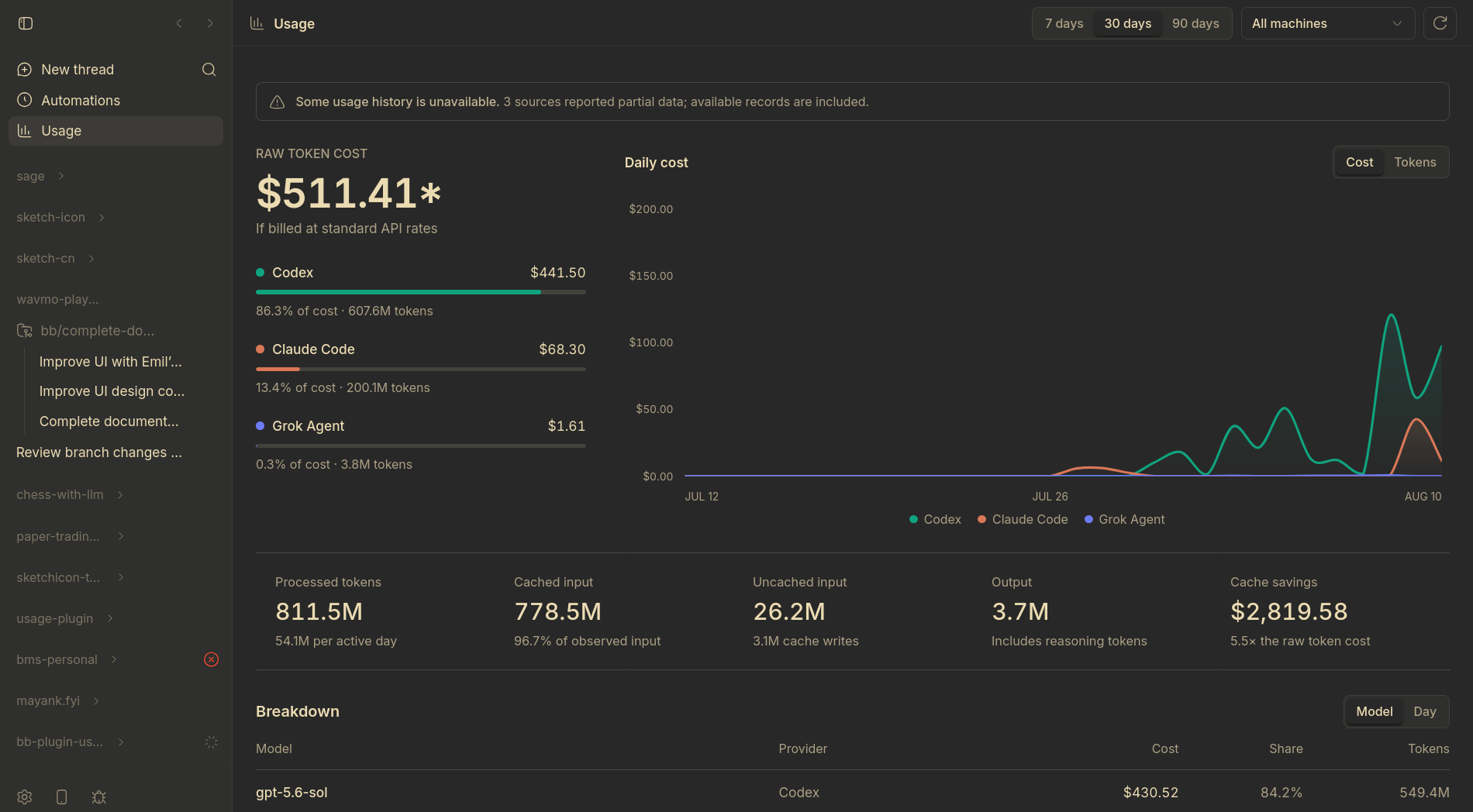Click the warning triangle icon in banner
The image size is (1473, 812).
point(277,102)
